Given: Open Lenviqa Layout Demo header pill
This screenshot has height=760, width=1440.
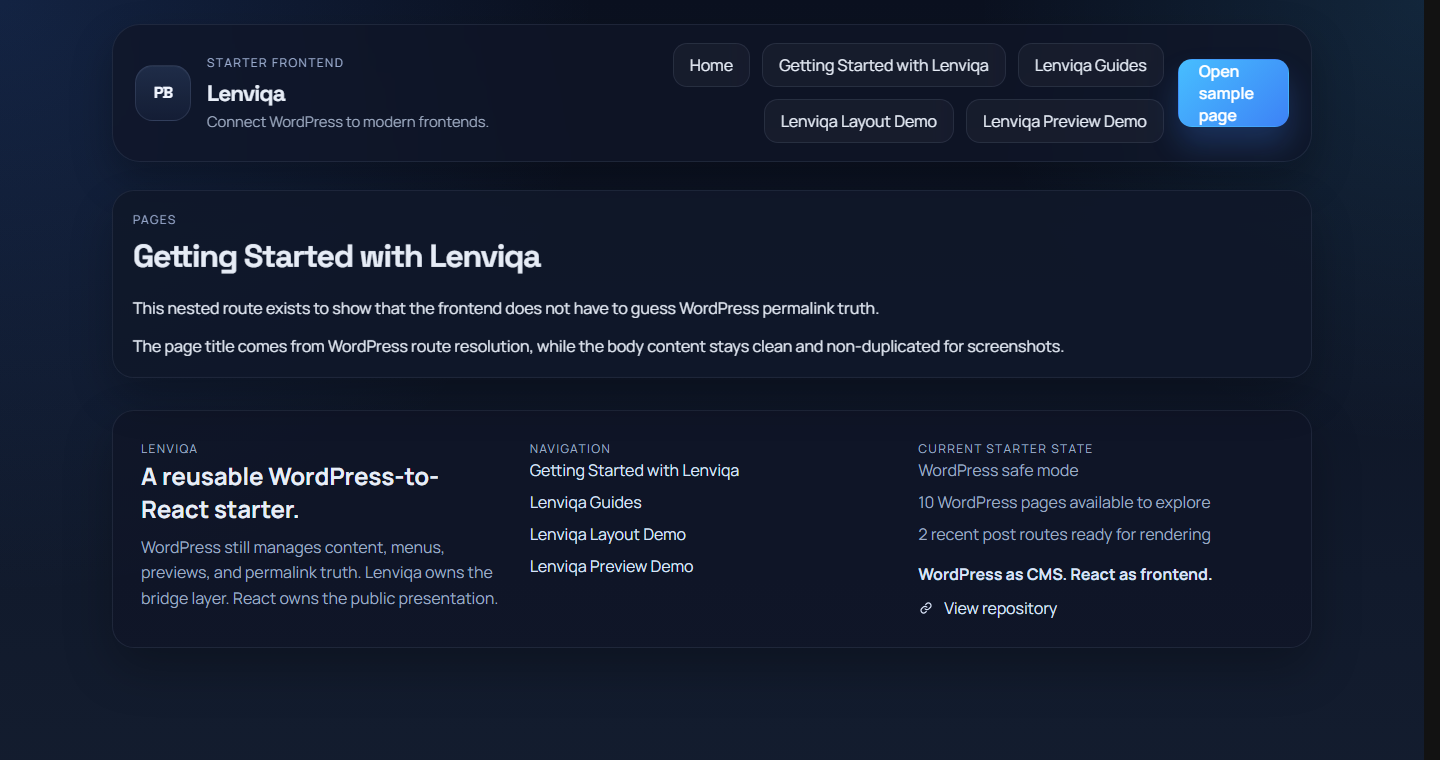Looking at the screenshot, I should pyautogui.click(x=859, y=121).
